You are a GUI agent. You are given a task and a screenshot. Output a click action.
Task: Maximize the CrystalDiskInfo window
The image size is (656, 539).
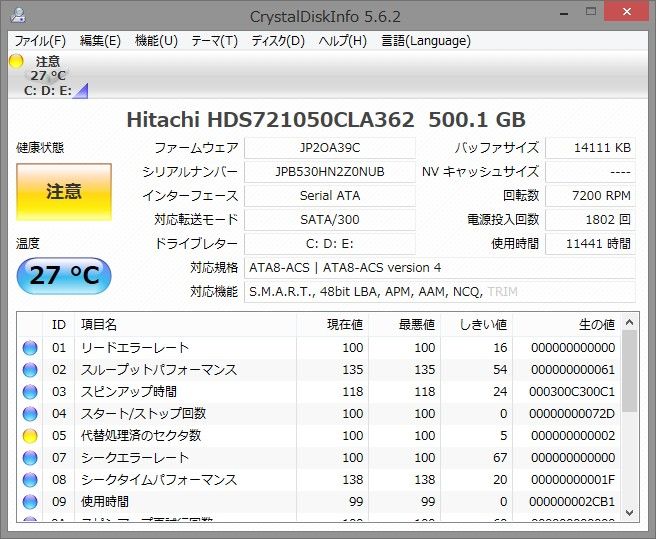(591, 12)
